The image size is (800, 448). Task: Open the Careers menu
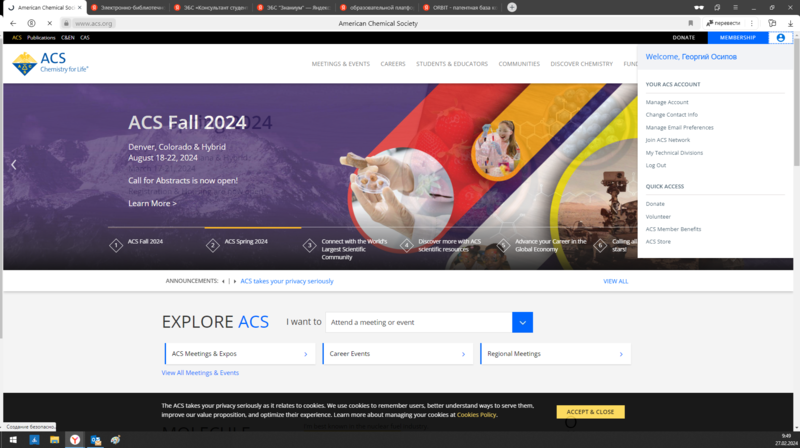tap(393, 64)
